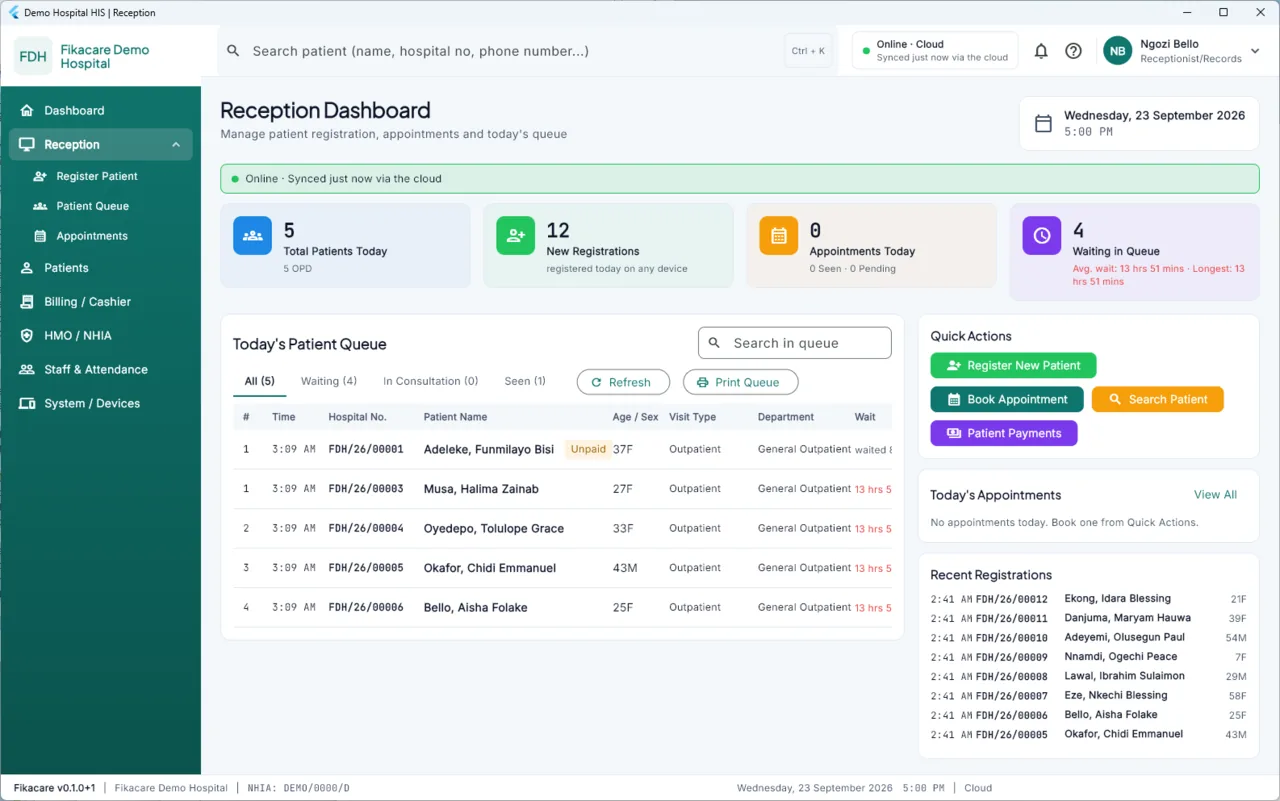The width and height of the screenshot is (1280, 801).
Task: Click the FDH hospital logo
Action: 33,56
